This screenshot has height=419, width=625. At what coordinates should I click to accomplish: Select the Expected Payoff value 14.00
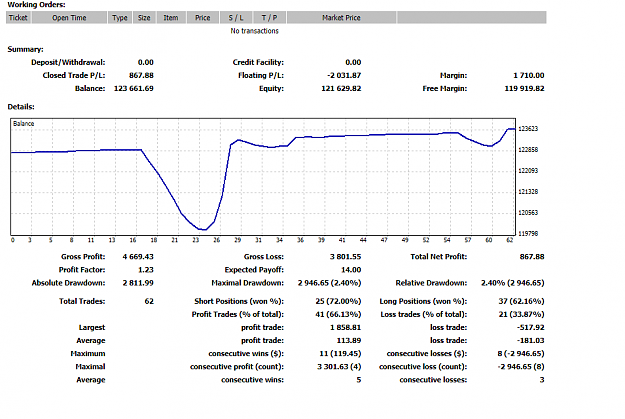coord(351,270)
